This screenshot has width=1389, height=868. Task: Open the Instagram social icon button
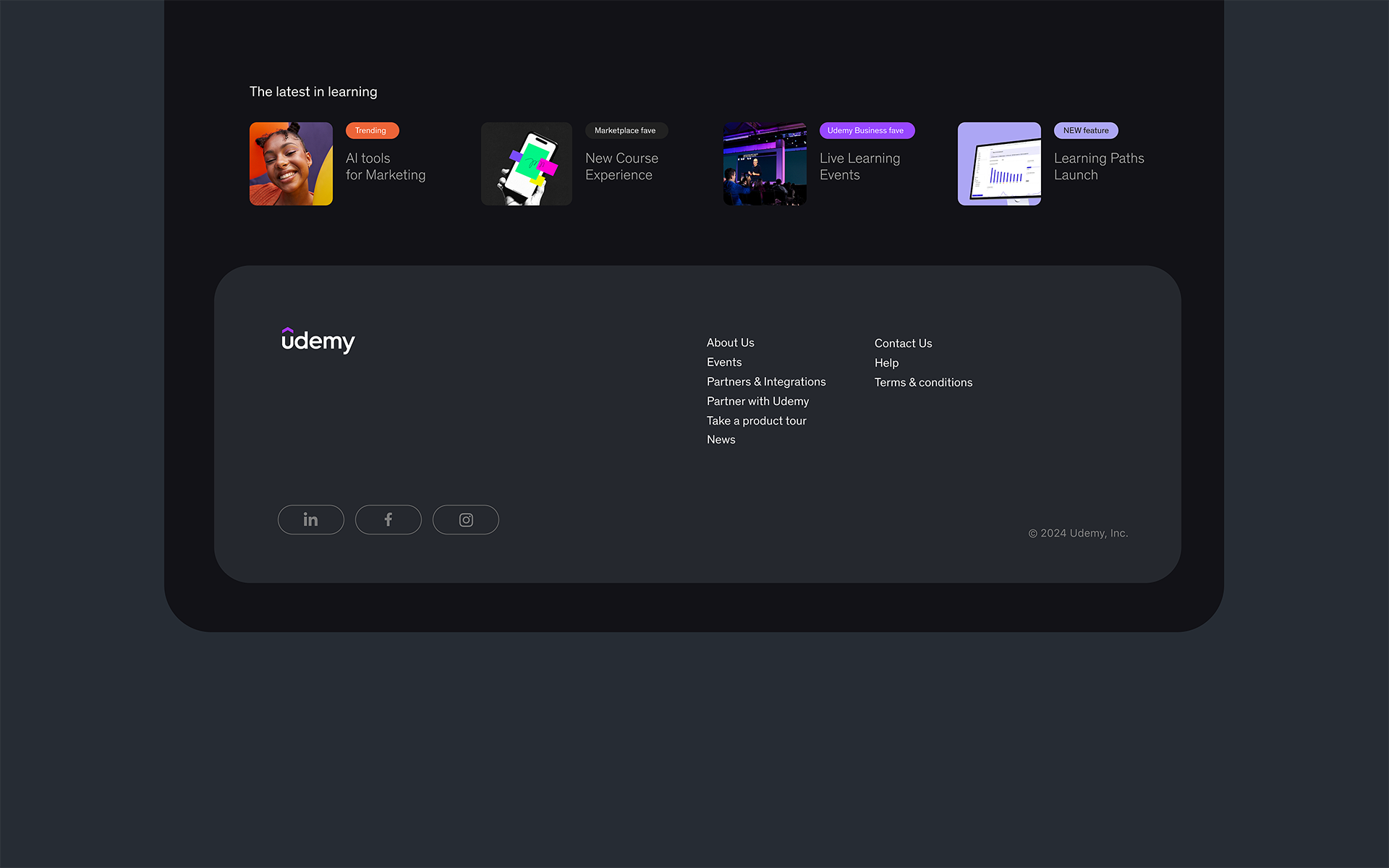point(465,519)
